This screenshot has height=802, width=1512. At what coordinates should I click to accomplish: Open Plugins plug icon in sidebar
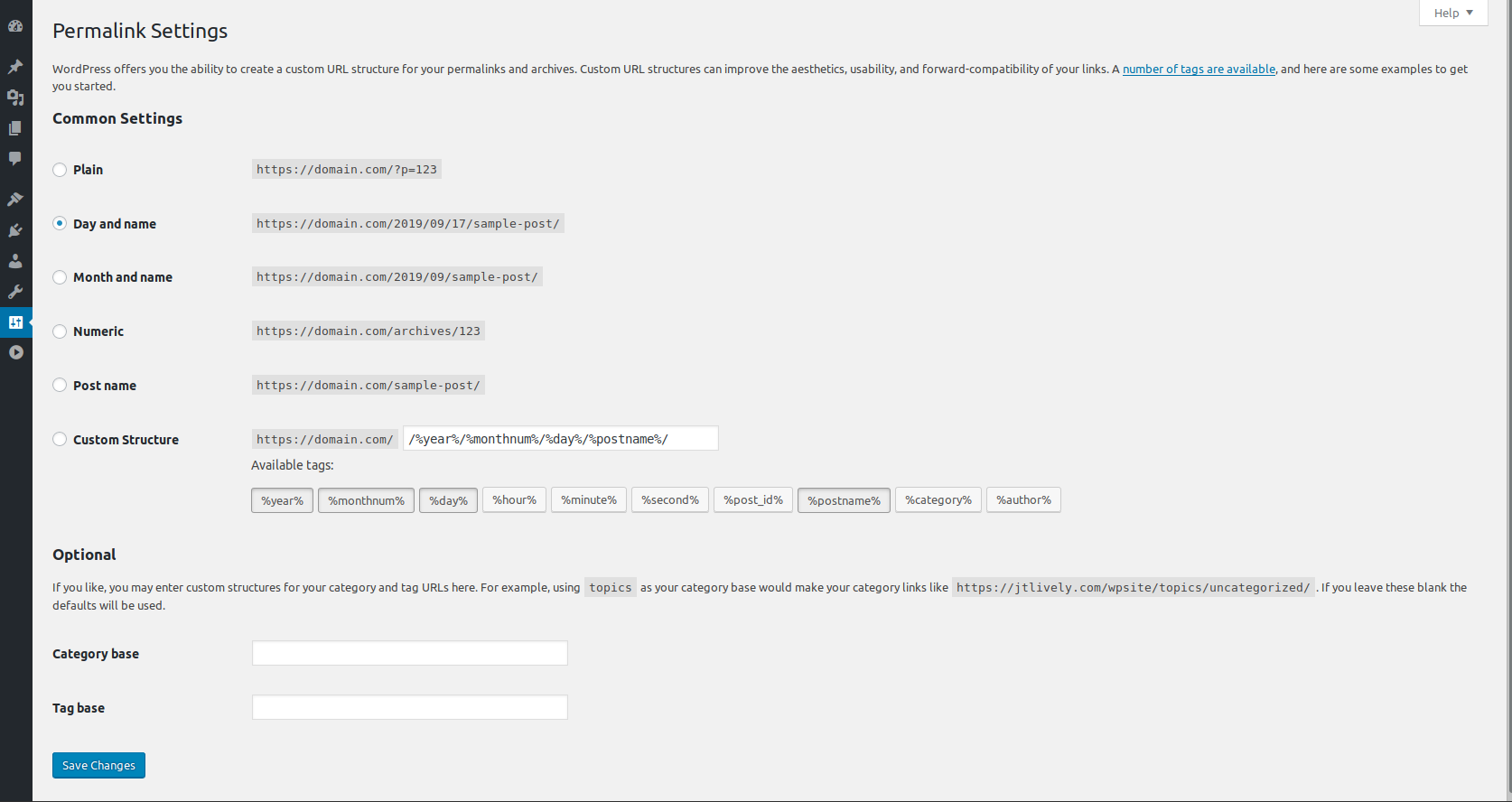[15, 230]
